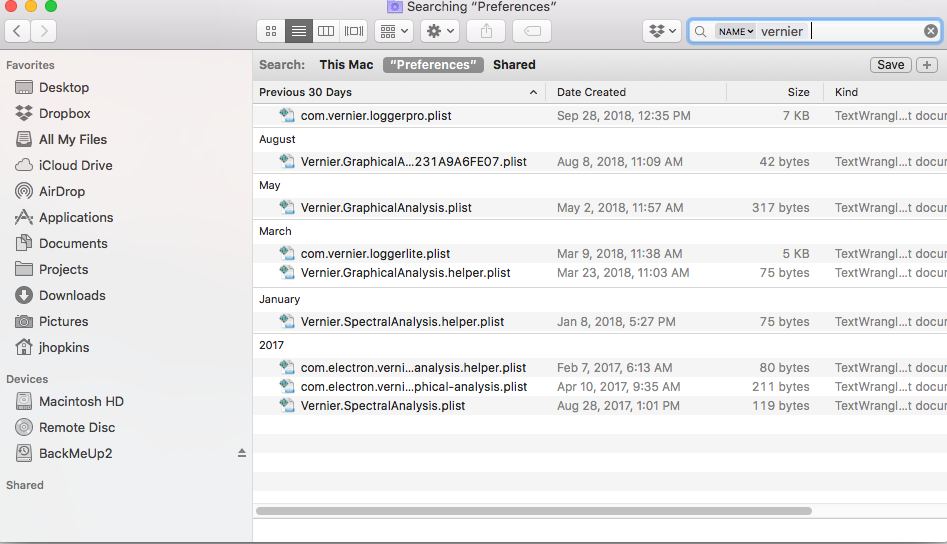
Task: Eject the BackMeUp2 drive
Action: pos(242,453)
